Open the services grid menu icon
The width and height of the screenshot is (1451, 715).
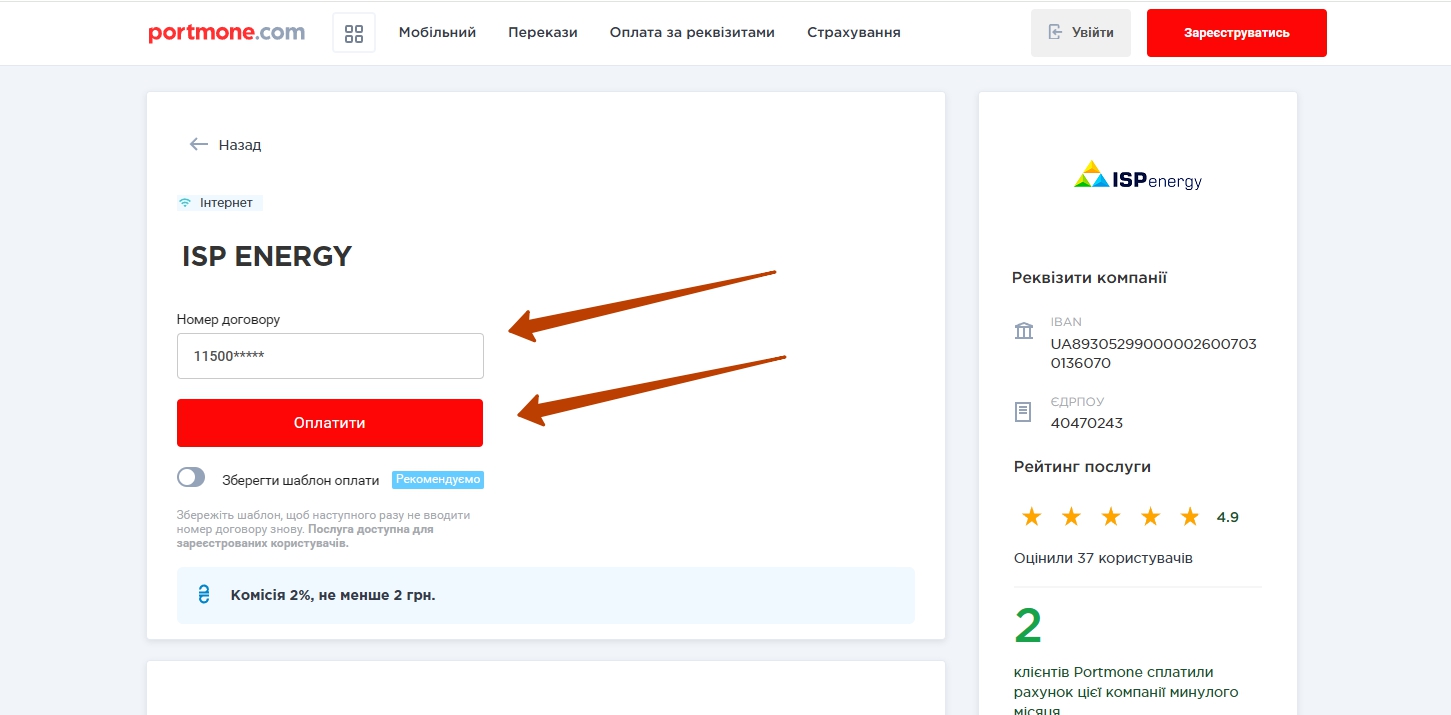tap(354, 33)
